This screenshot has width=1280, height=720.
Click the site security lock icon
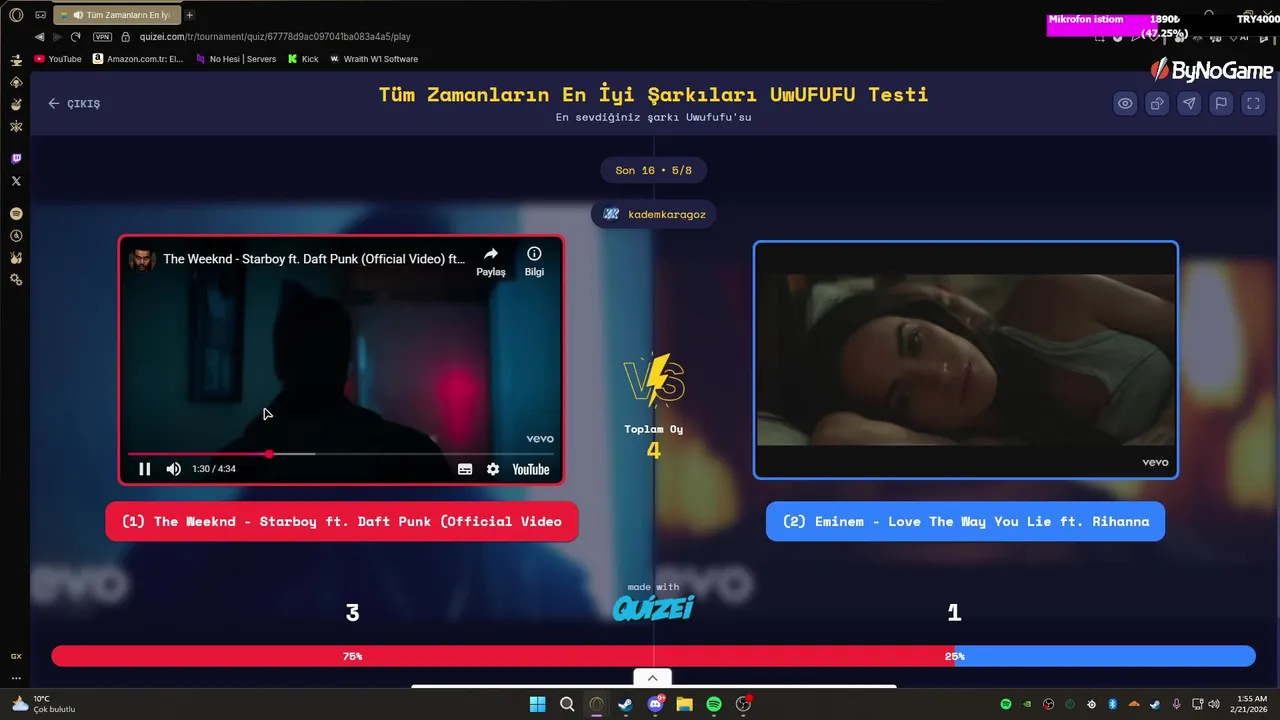126,37
